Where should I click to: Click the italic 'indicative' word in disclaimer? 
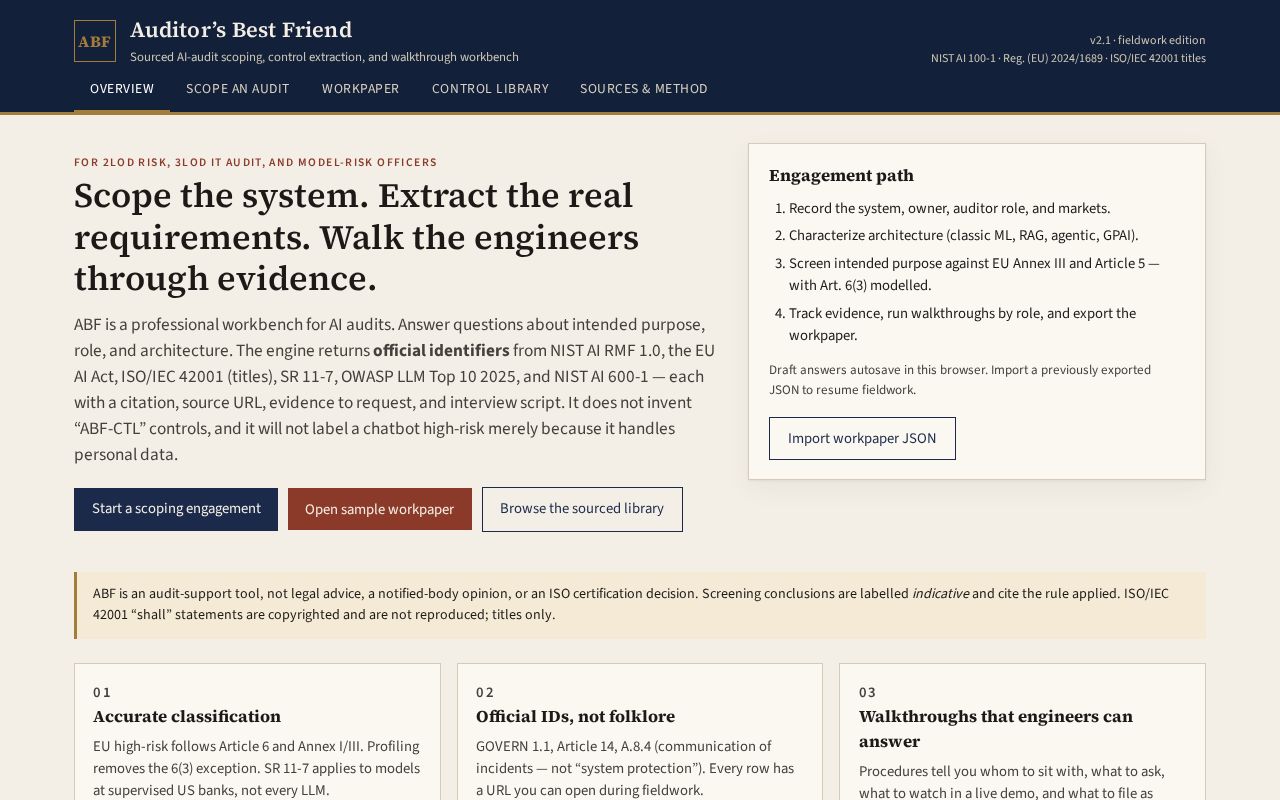940,594
